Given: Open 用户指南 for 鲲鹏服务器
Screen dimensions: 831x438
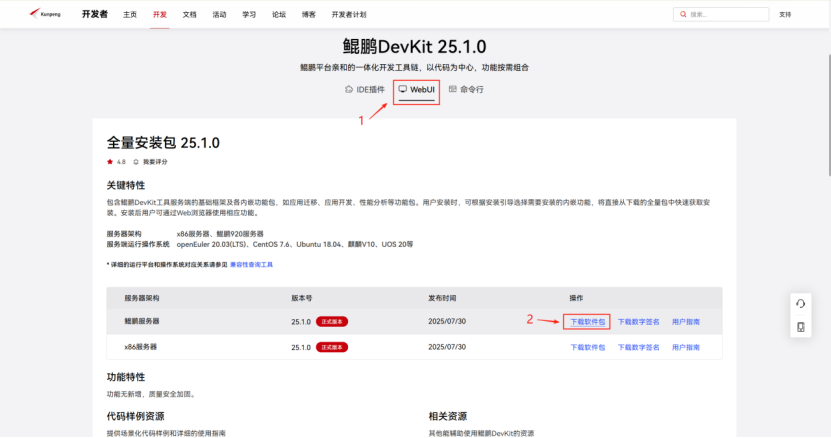Looking at the screenshot, I should (x=686, y=322).
